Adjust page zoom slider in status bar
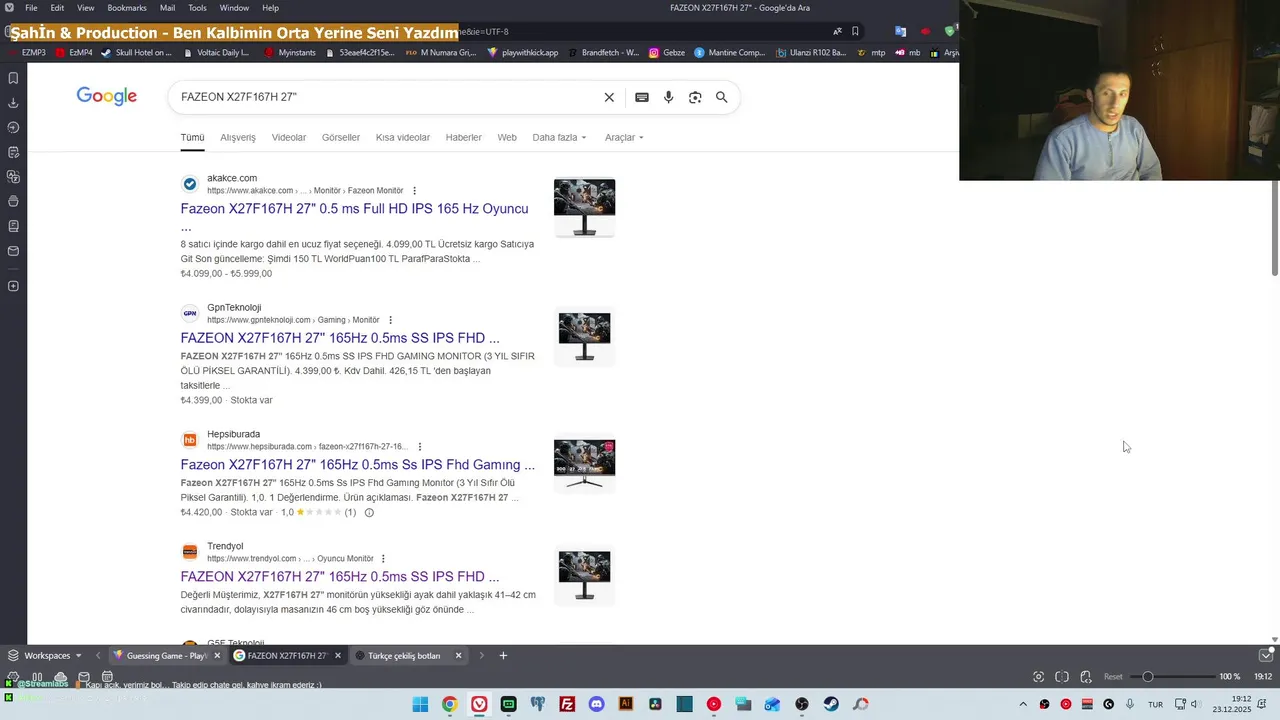Screen dimensions: 1280x720 (1171, 677)
